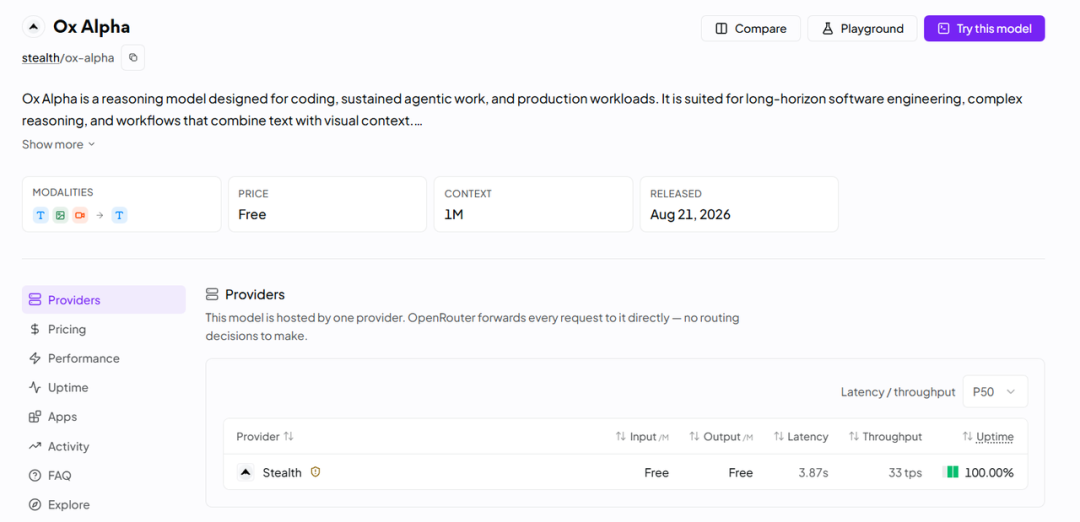Viewport: 1080px width, 522px height.
Task: Click the 100.00% uptime value
Action: [989, 472]
